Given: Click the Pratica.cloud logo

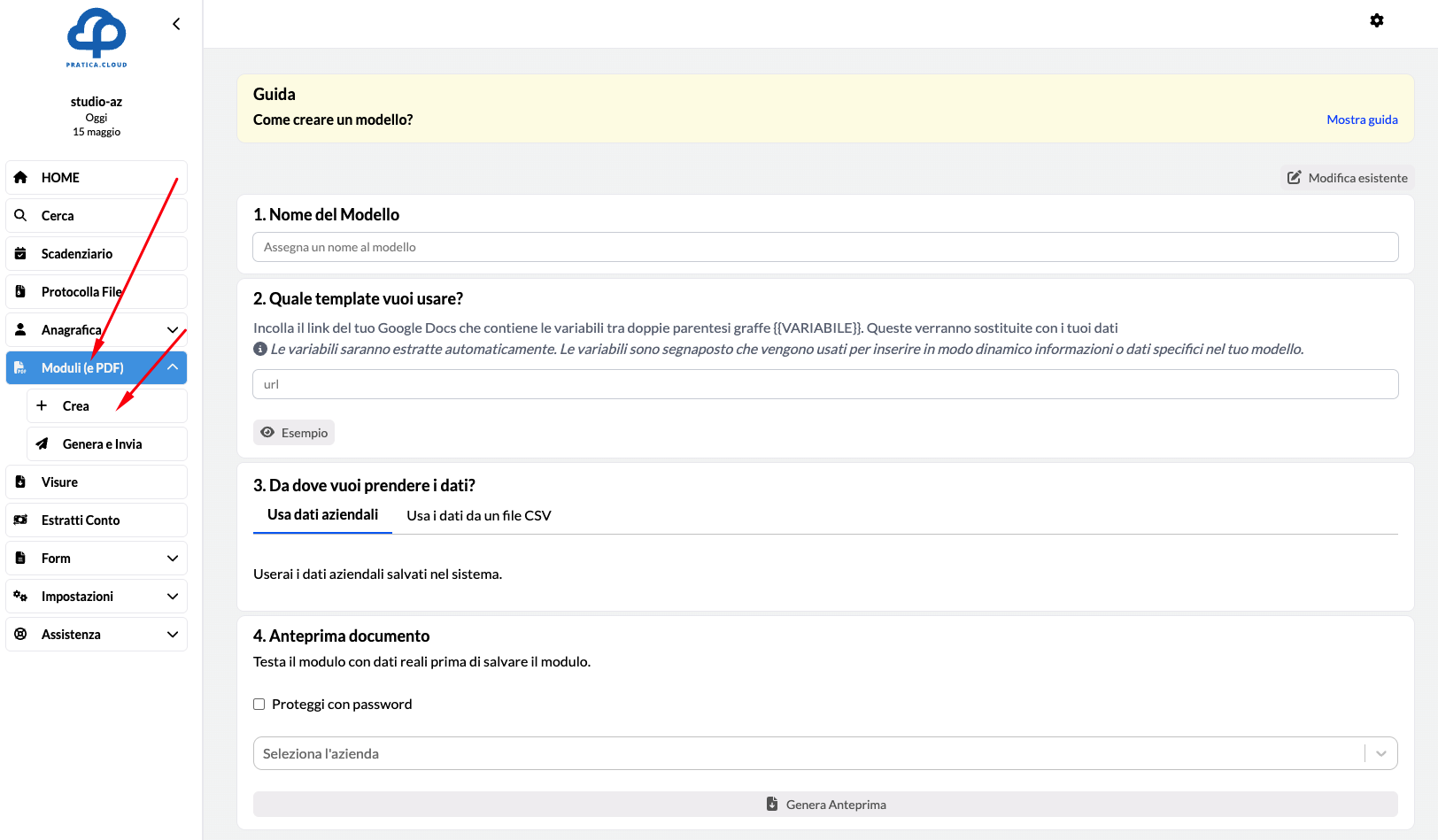Looking at the screenshot, I should (97, 38).
